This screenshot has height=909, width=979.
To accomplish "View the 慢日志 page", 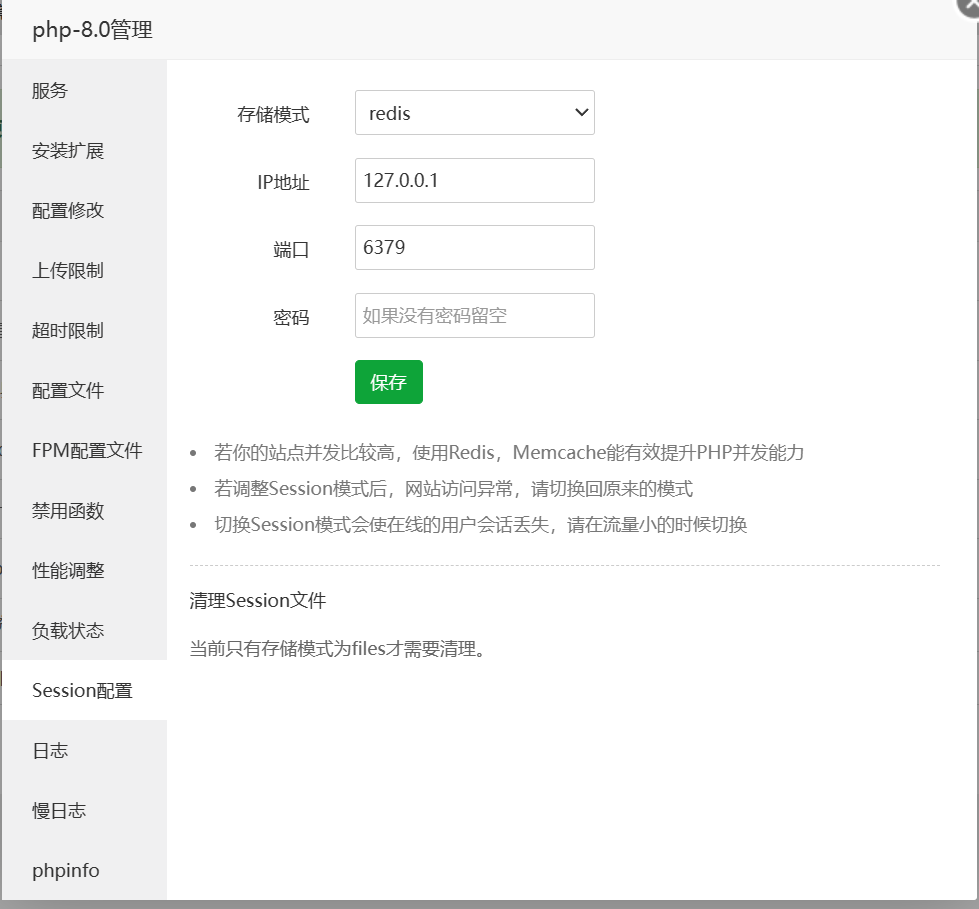I will click(x=58, y=810).
